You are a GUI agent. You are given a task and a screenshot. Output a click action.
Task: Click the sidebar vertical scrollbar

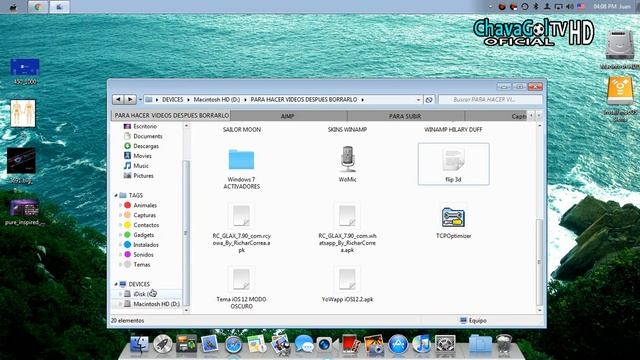(186, 233)
